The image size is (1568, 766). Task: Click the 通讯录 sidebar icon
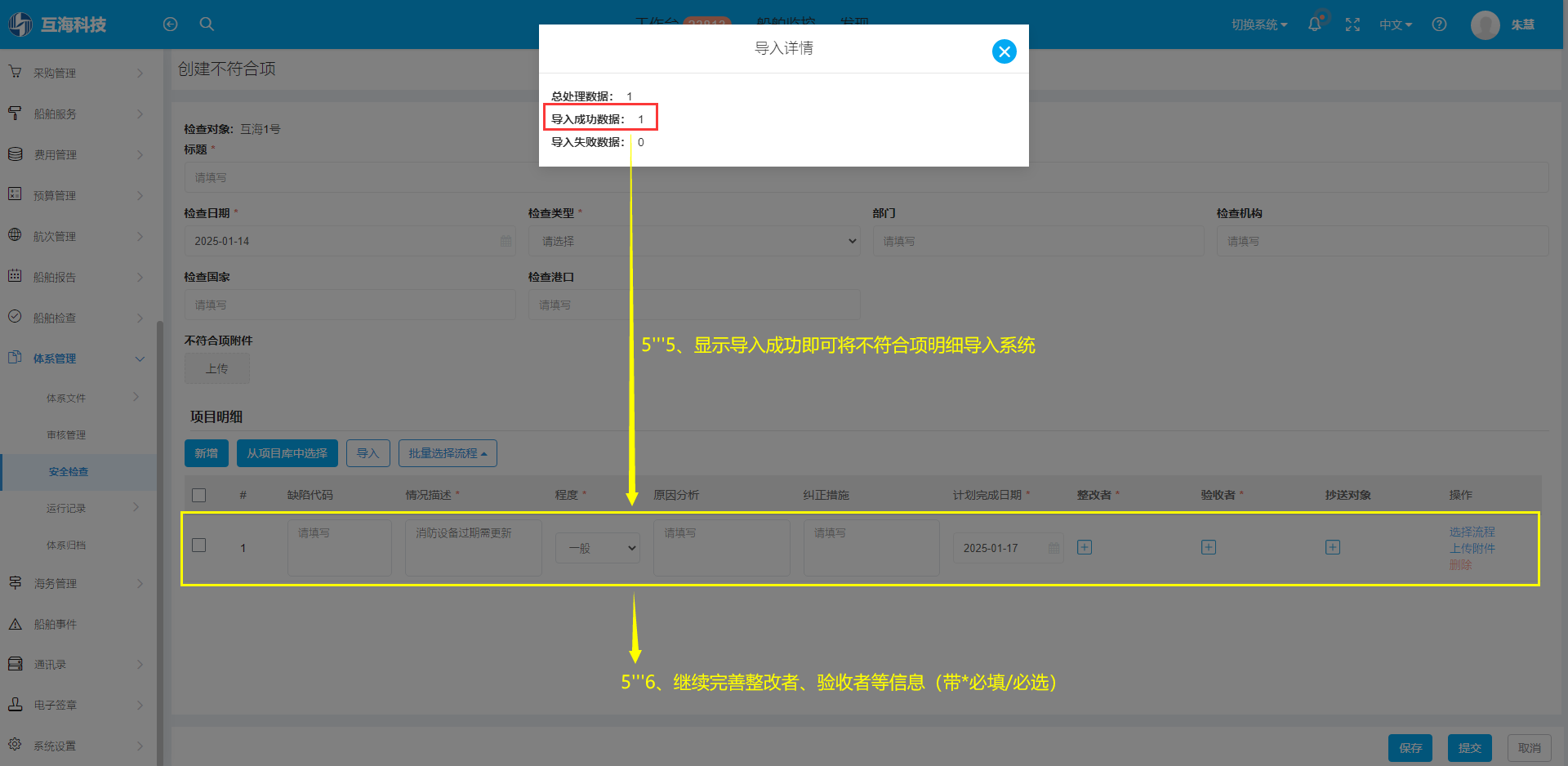click(x=15, y=664)
